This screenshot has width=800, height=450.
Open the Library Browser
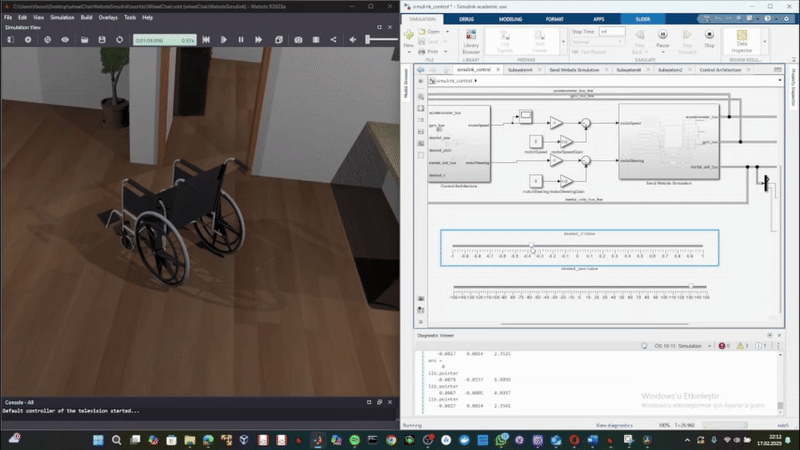click(x=471, y=40)
